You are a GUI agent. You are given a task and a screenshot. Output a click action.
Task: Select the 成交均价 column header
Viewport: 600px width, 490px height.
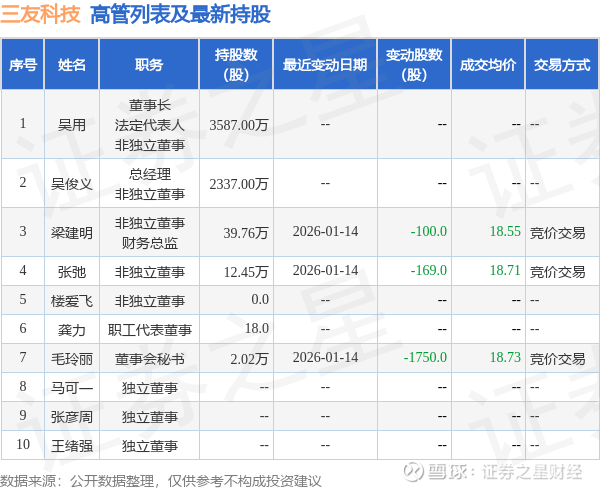[x=488, y=65]
